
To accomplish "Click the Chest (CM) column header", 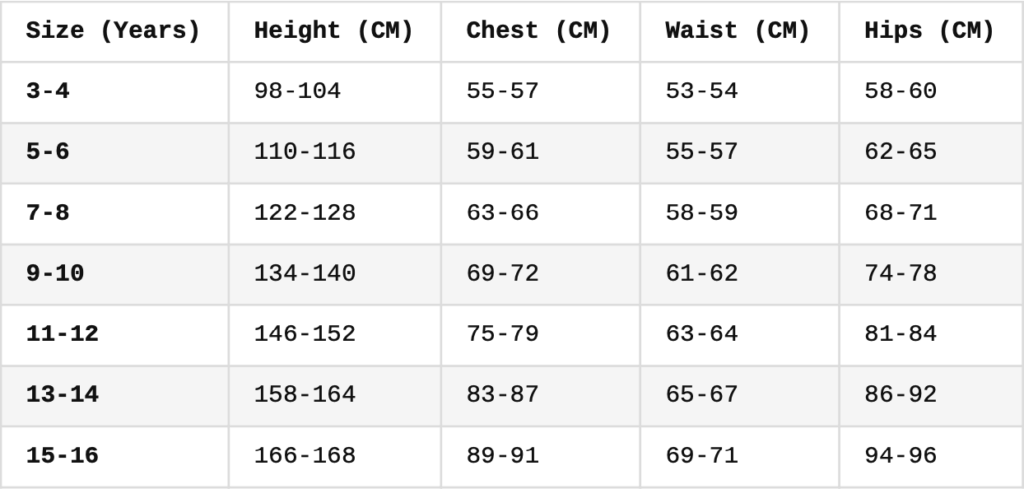I will [x=539, y=31].
